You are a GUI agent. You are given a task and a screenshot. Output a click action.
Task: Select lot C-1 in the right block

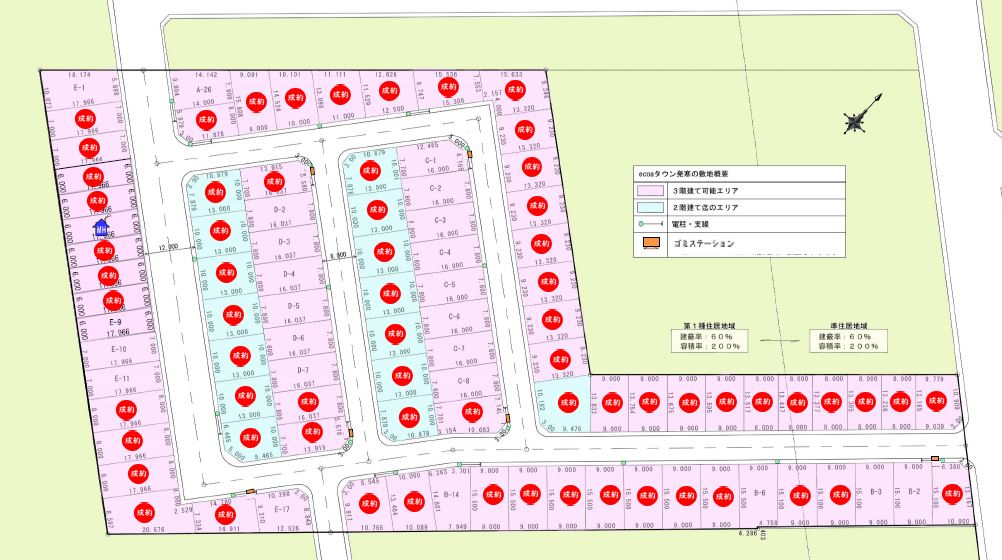click(x=432, y=161)
